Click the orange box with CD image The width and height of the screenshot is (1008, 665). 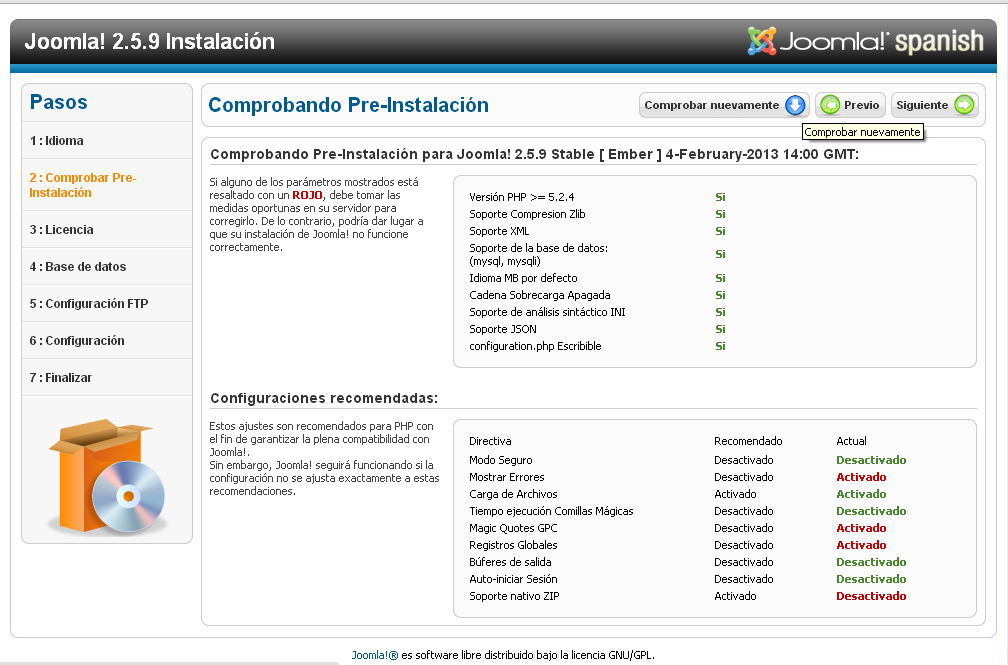pos(107,477)
